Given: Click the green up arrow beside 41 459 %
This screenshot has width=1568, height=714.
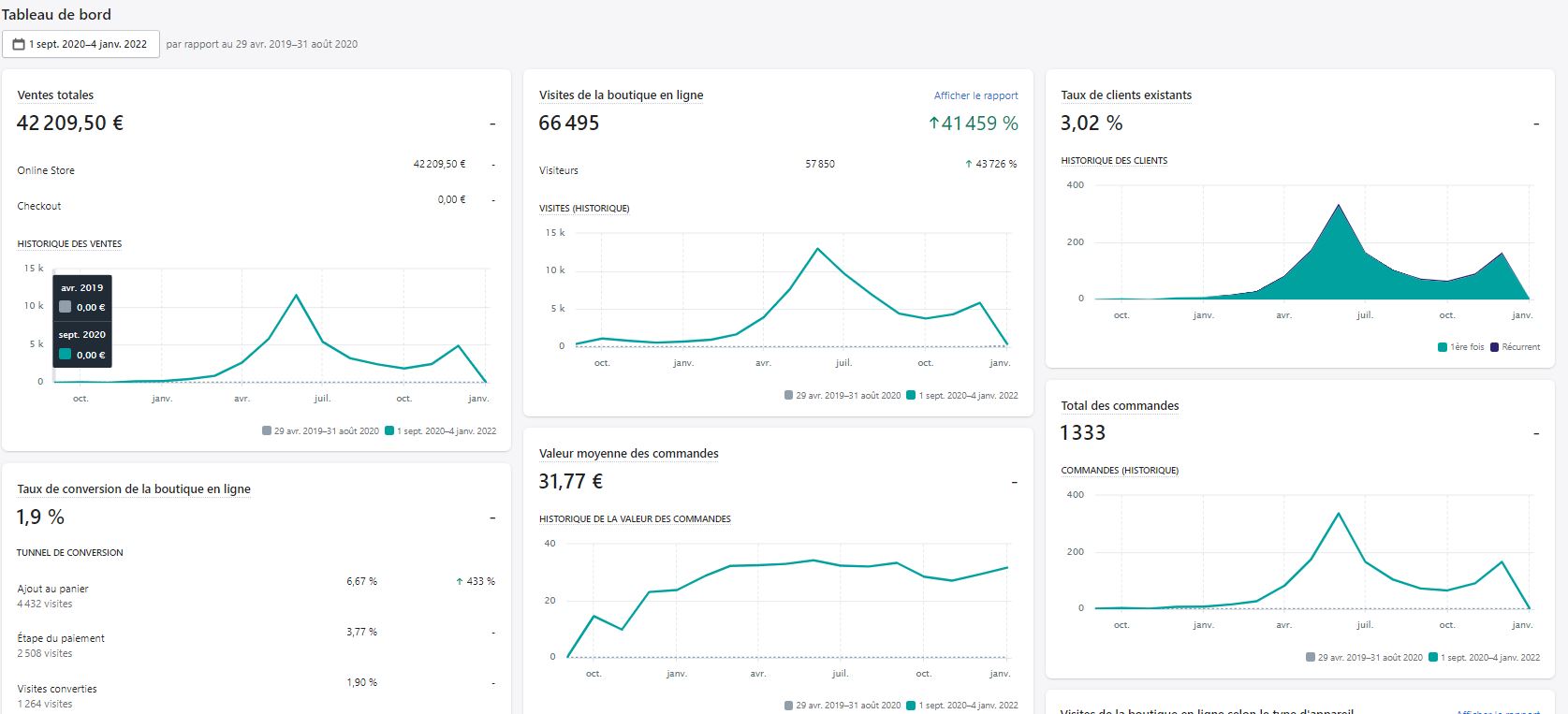Looking at the screenshot, I should (x=933, y=123).
